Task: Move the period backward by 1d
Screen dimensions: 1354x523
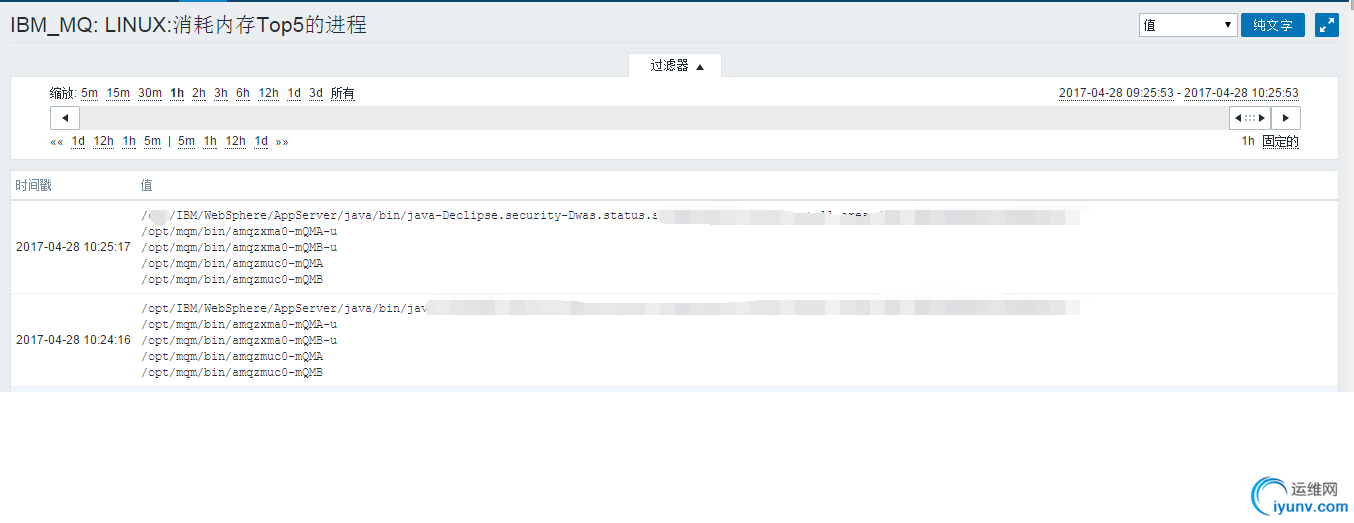Action: [78, 141]
